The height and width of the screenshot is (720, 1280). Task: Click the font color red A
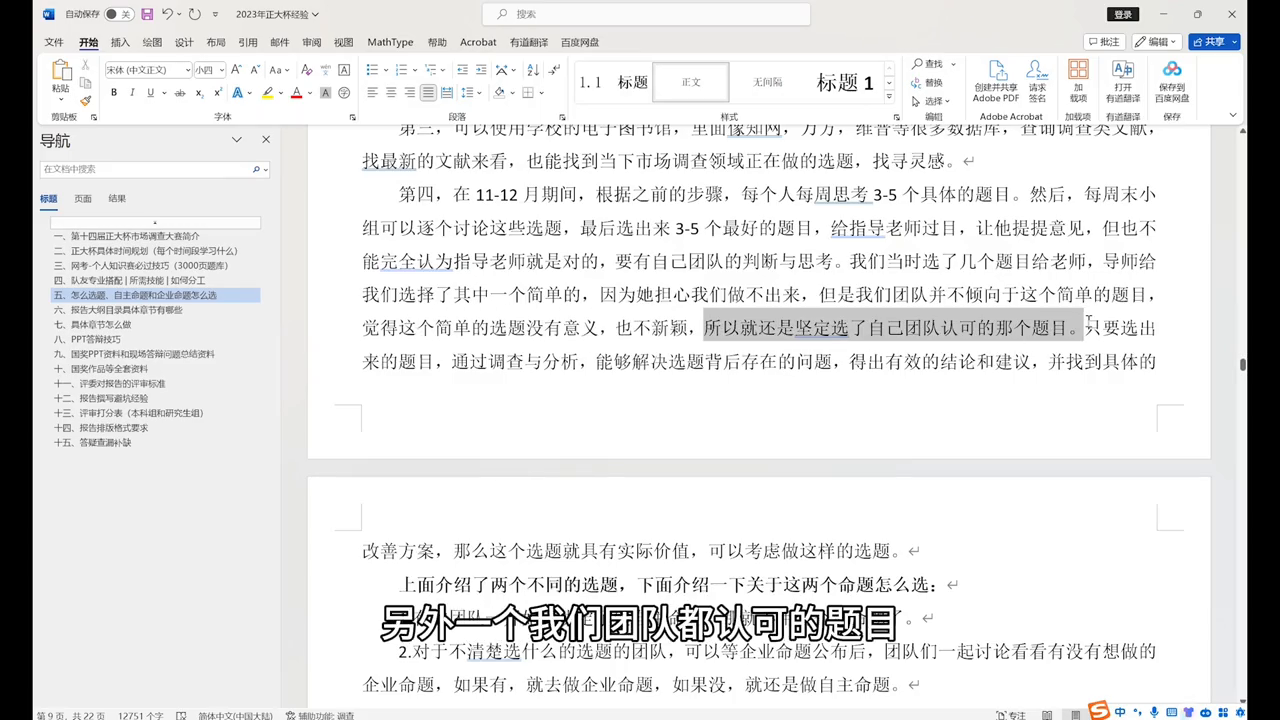tap(296, 93)
